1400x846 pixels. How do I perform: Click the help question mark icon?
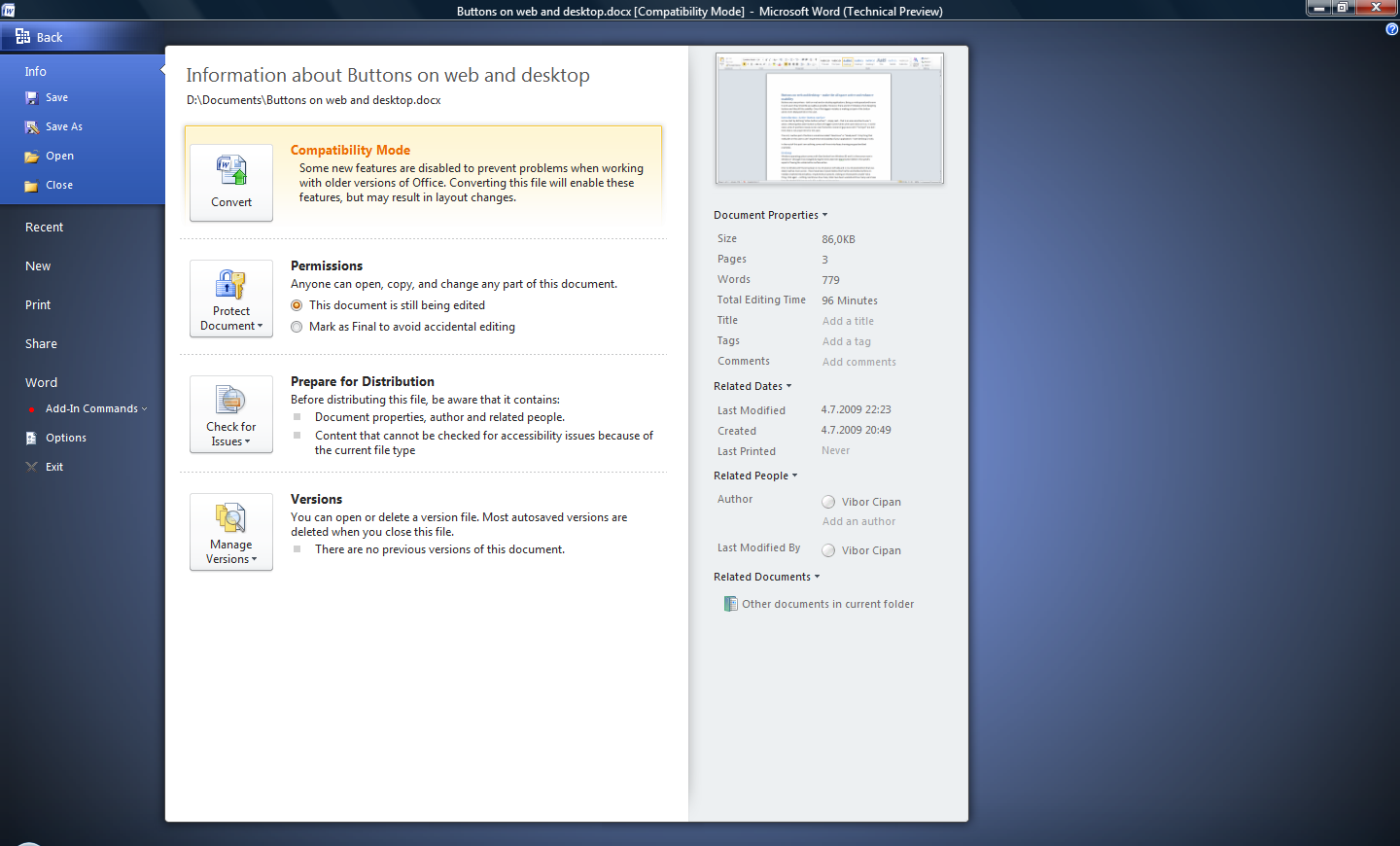click(x=1391, y=29)
